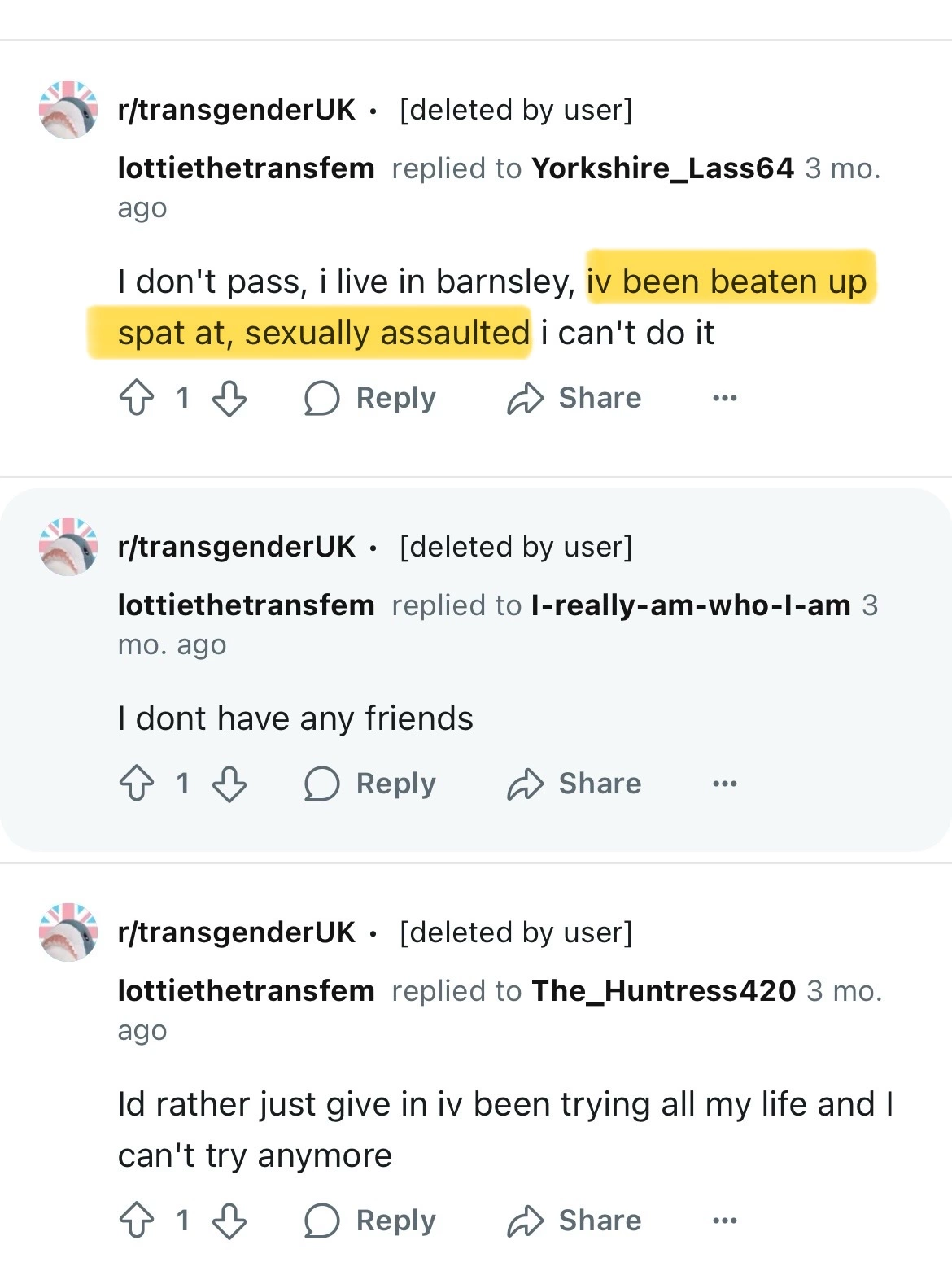The height and width of the screenshot is (1284, 952).
Task: Open the I-really-am-who-I-am user profile
Action: [x=691, y=605]
